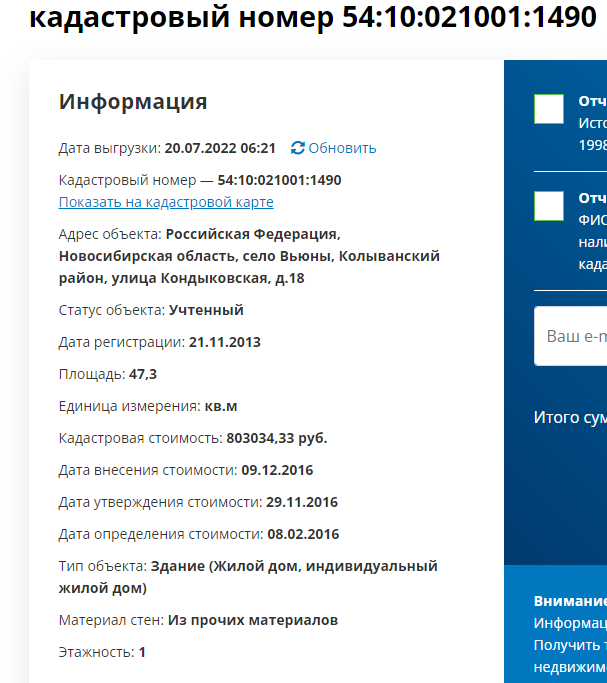The width and height of the screenshot is (607, 683).
Task: Click Итого сум text on blue panel
Action: coord(570,417)
